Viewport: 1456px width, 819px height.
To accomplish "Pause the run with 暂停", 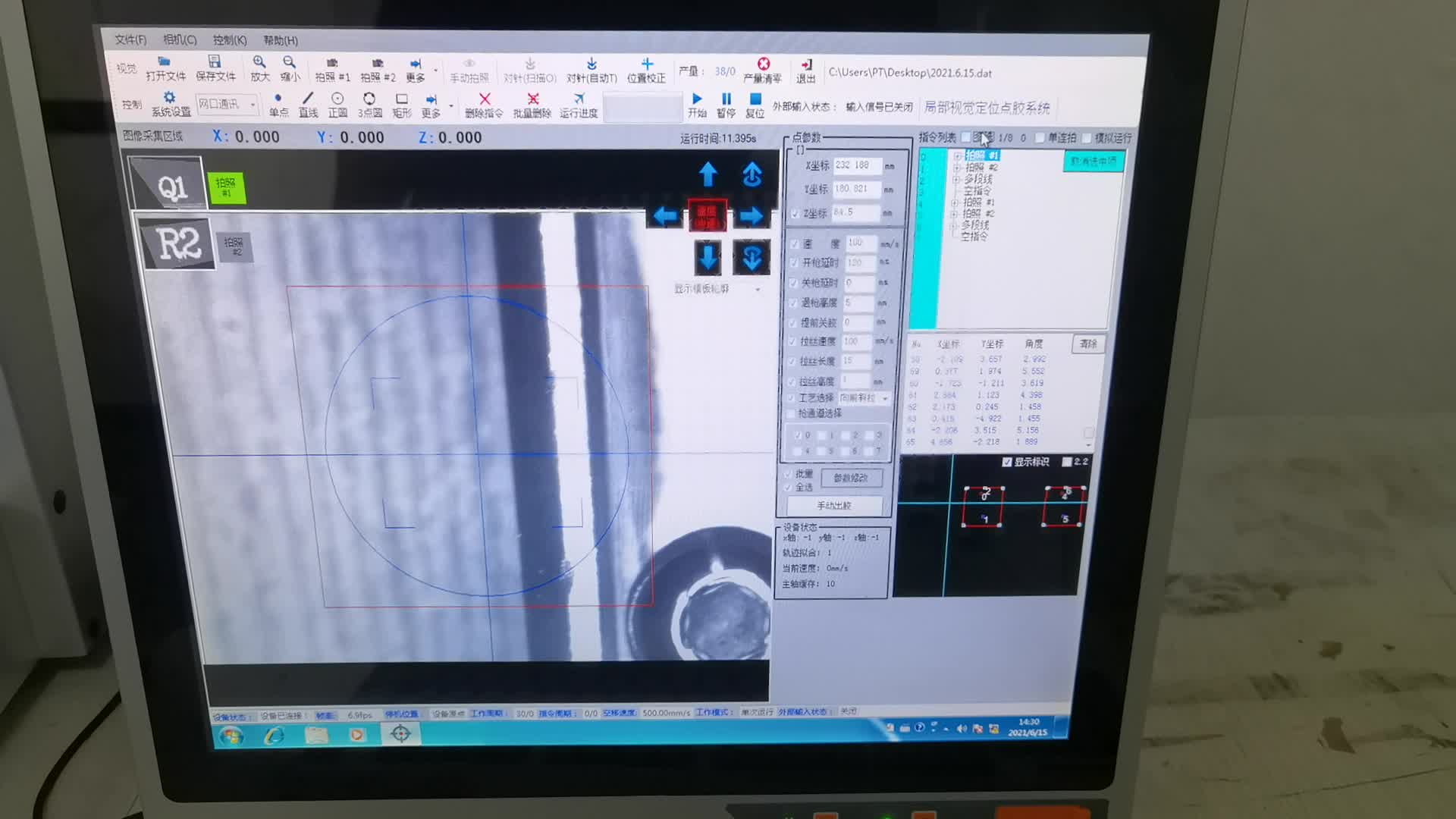I will click(x=726, y=105).
